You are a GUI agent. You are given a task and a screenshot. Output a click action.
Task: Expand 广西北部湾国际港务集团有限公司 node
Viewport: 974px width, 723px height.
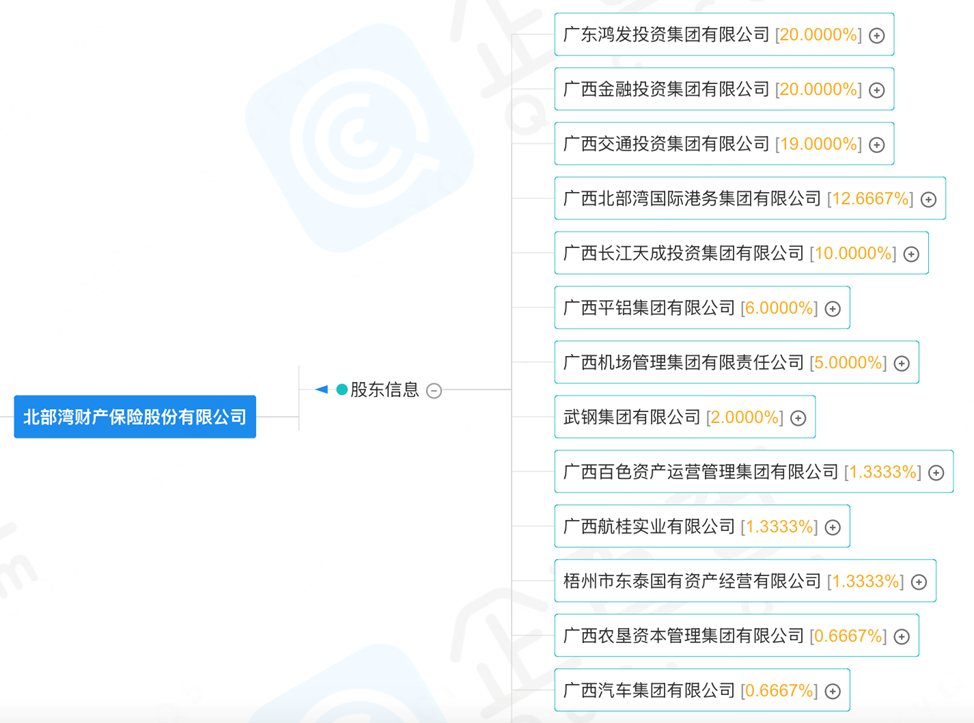coord(928,198)
